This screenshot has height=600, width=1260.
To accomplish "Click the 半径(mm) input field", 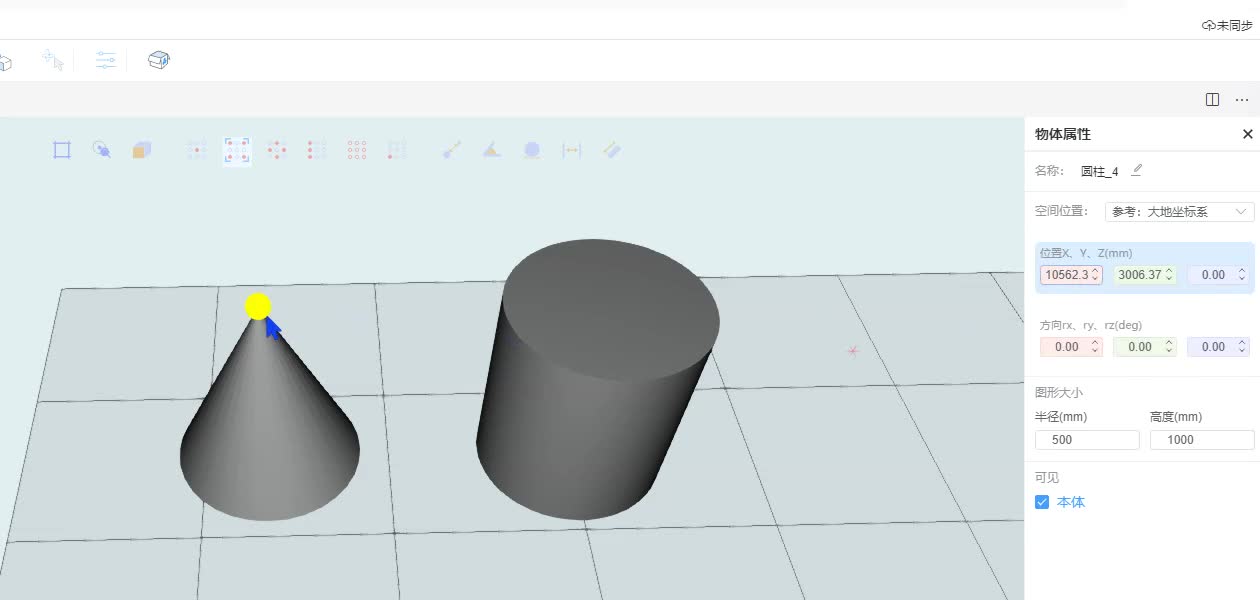I will pos(1087,440).
